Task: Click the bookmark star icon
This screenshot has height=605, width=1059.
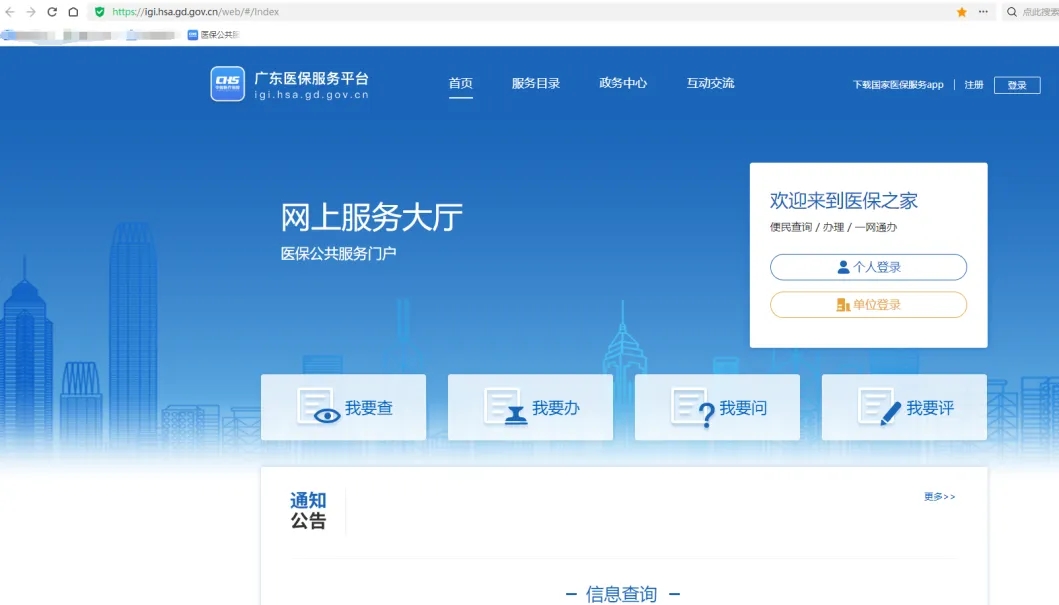Action: 961,12
